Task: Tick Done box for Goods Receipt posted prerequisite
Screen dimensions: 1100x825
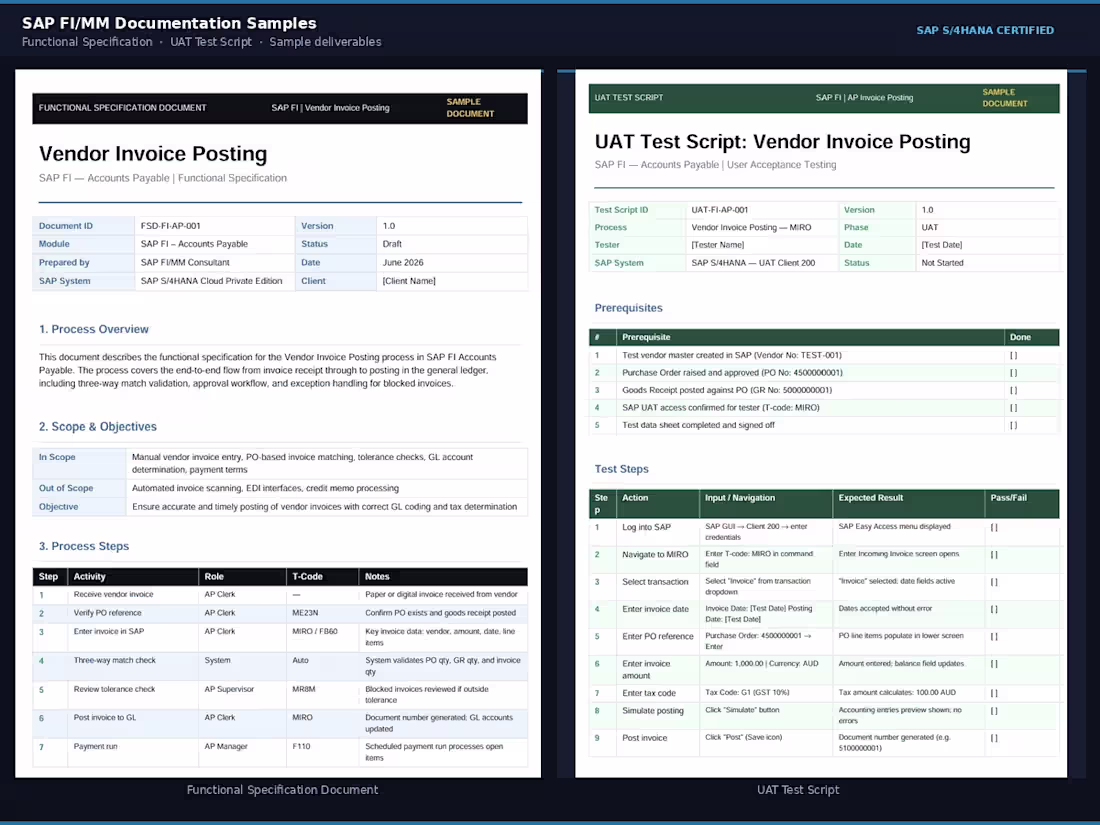Action: click(x=1013, y=391)
